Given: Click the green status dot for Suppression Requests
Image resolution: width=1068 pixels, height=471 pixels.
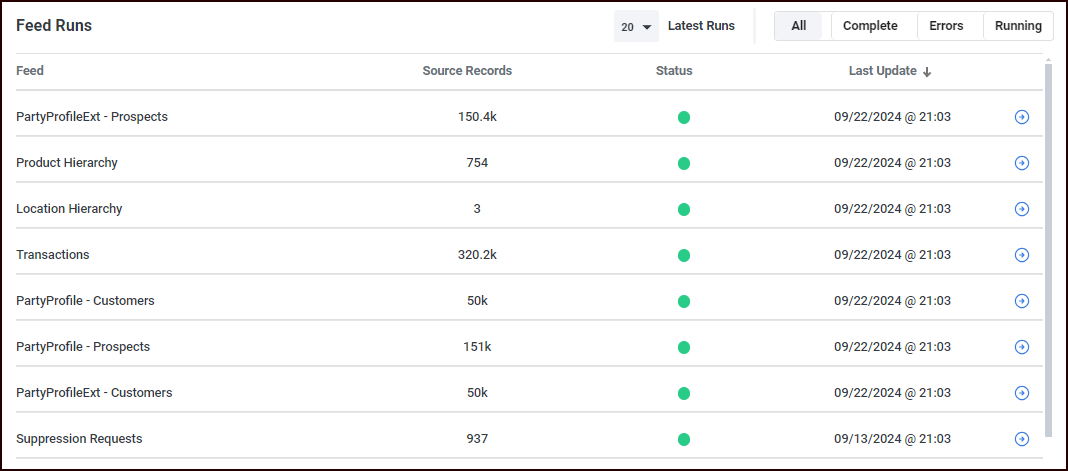Looking at the screenshot, I should [684, 439].
